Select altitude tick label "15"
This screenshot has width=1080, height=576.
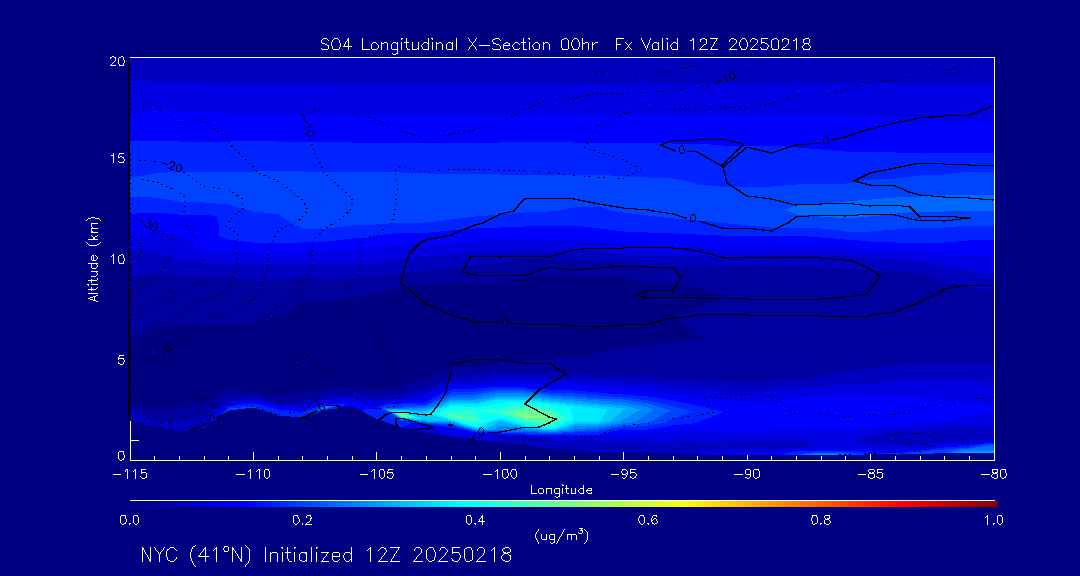(x=116, y=158)
